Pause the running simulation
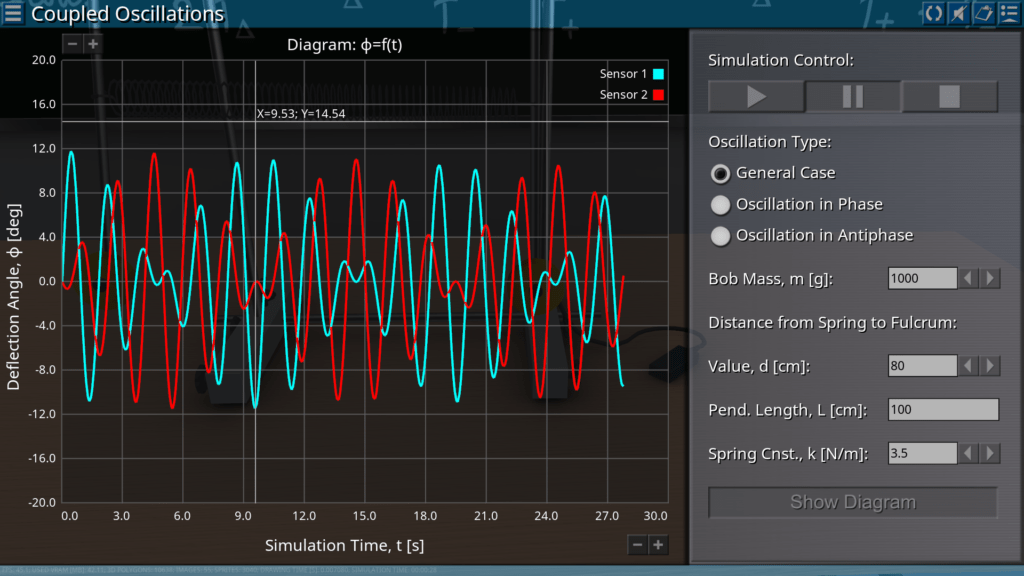Viewport: 1024px width, 576px height. tap(853, 97)
